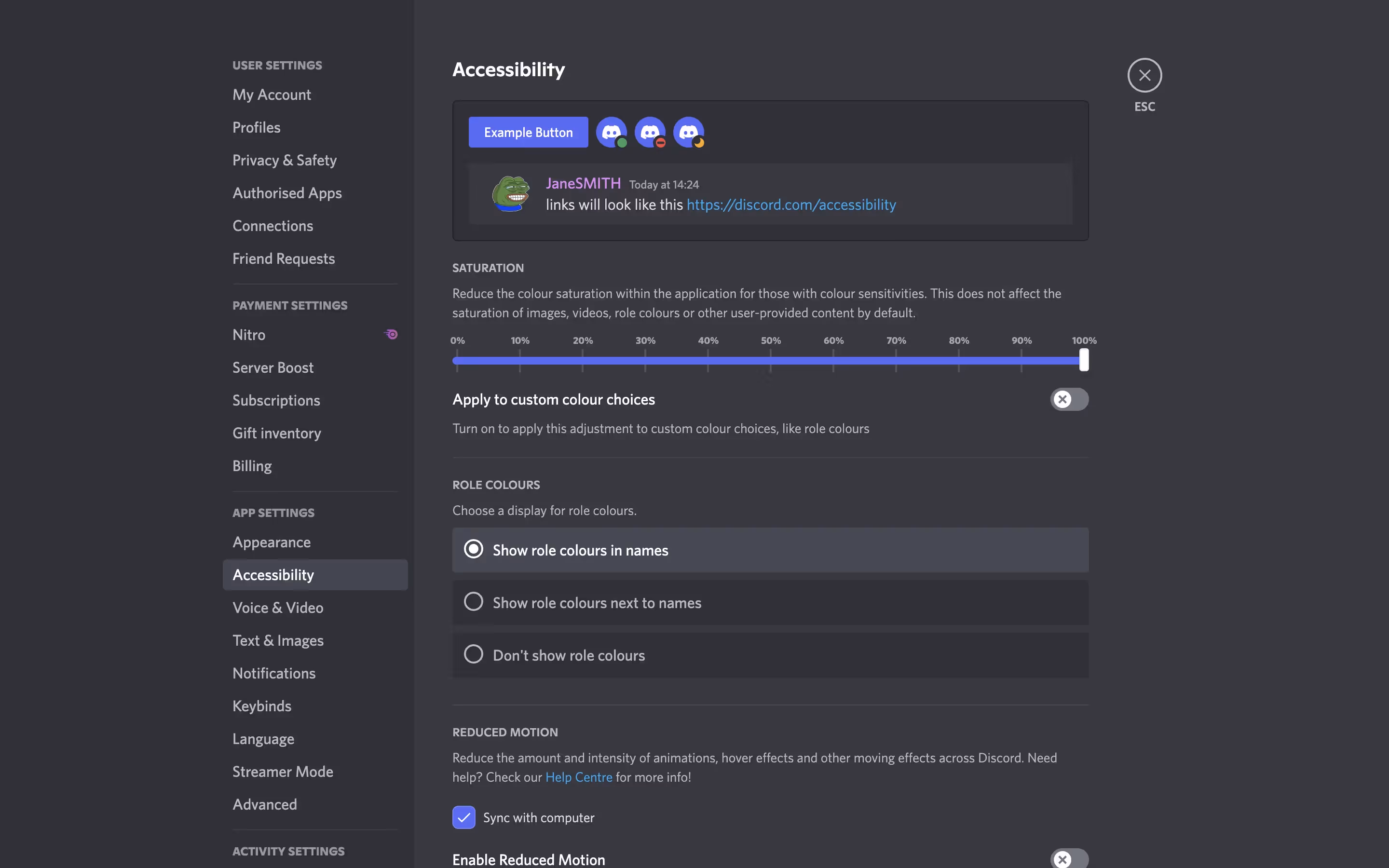Open Voice & Video settings
1389x868 pixels.
click(x=278, y=608)
